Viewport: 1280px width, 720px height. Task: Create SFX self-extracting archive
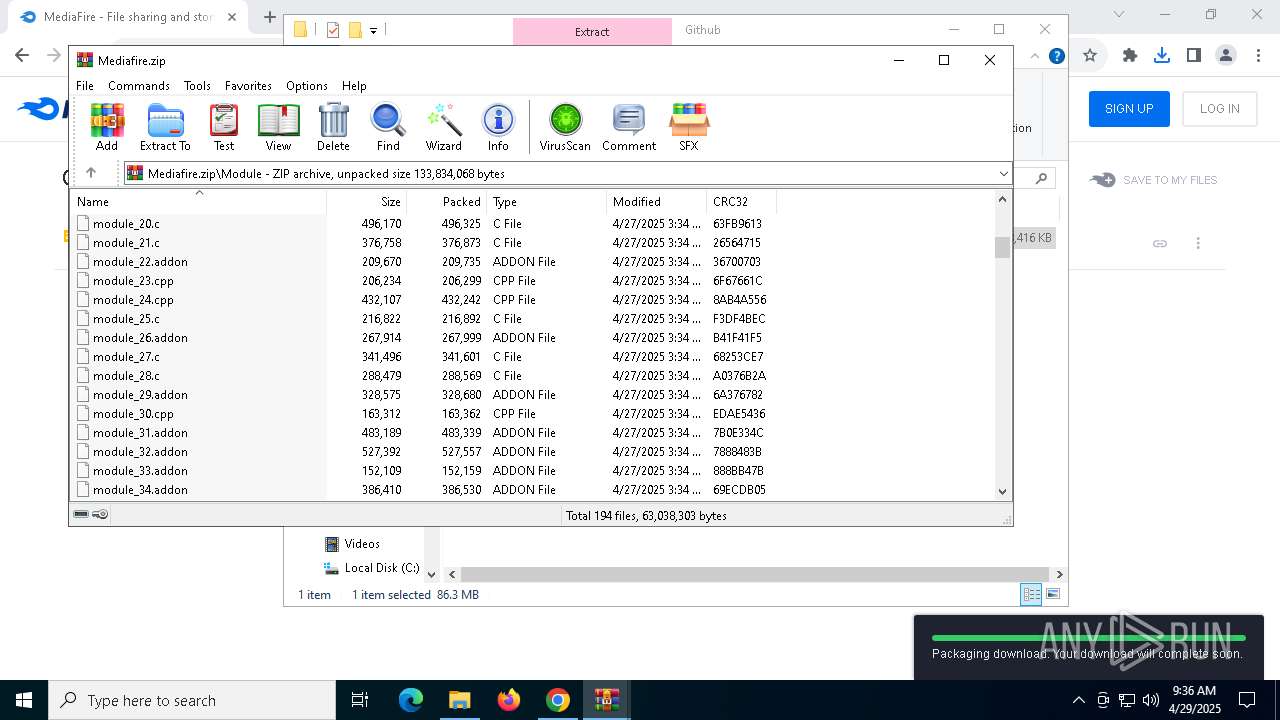[x=689, y=127]
